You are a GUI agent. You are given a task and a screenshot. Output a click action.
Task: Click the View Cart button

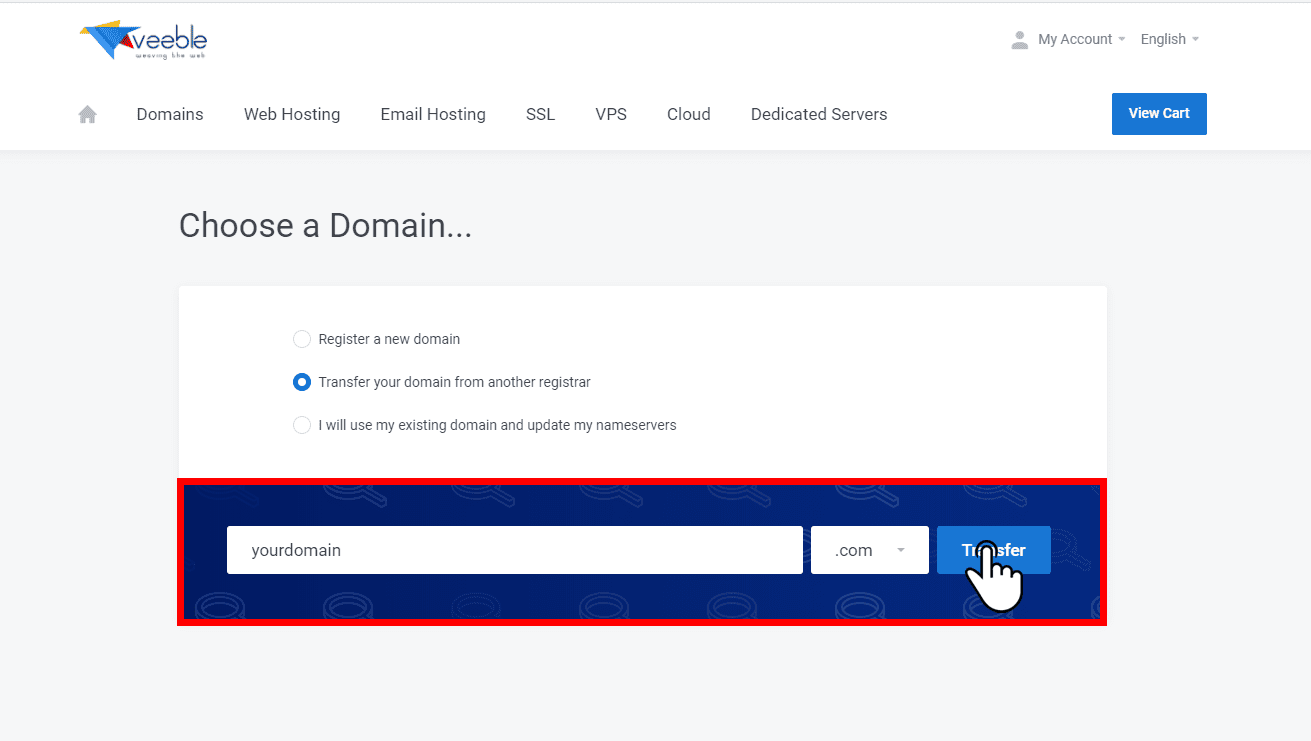click(1158, 113)
